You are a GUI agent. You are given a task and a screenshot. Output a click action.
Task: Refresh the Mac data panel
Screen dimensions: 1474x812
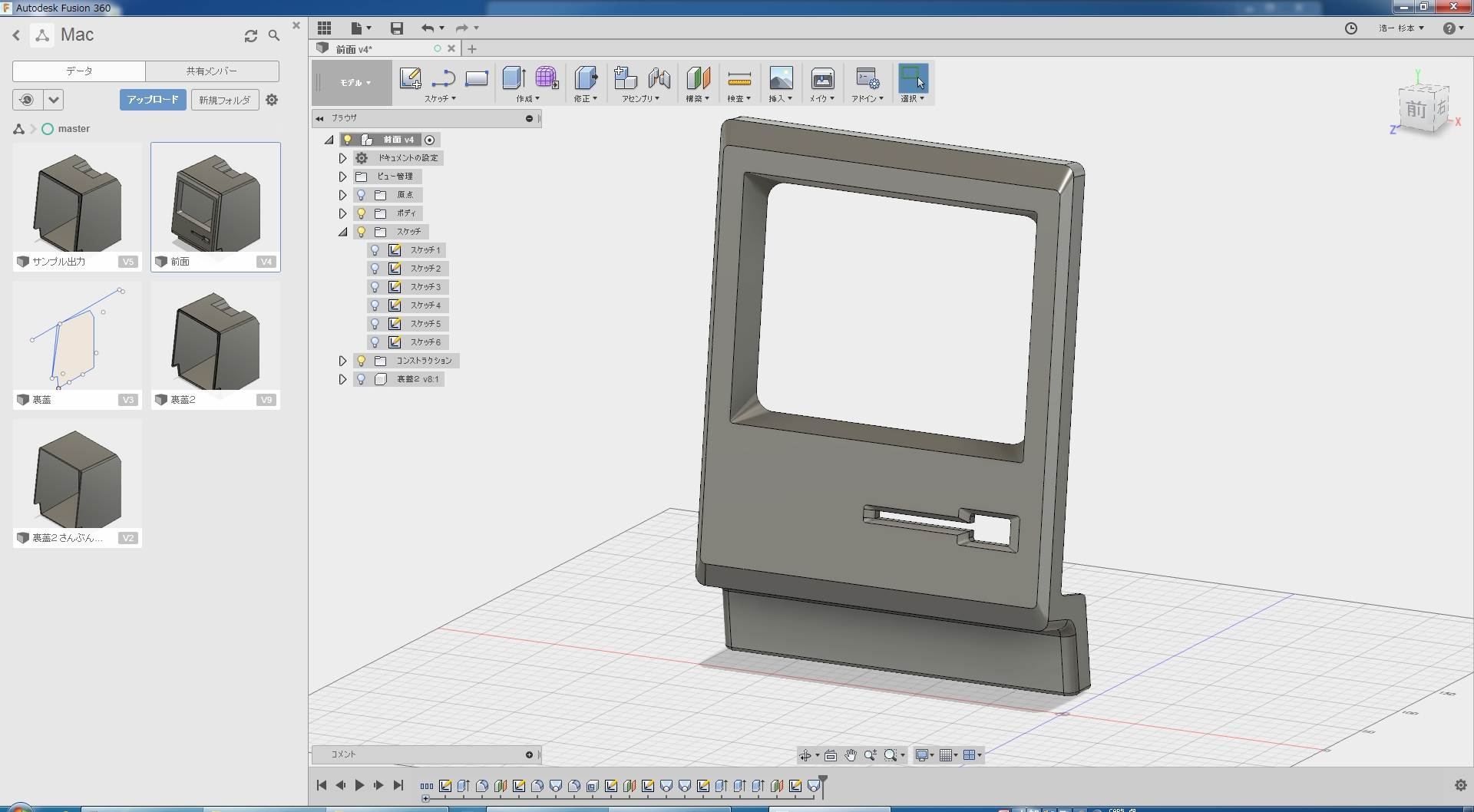click(251, 35)
